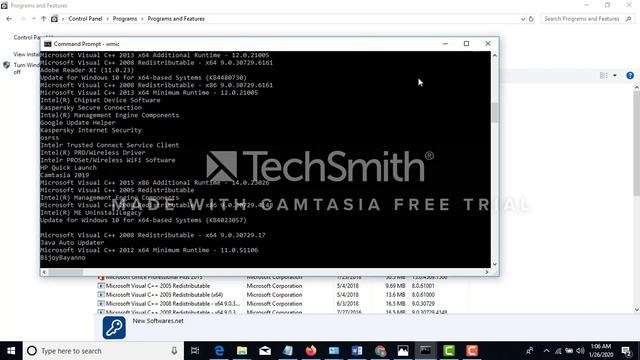Open the Mail app on the taskbar

[x=265, y=351]
